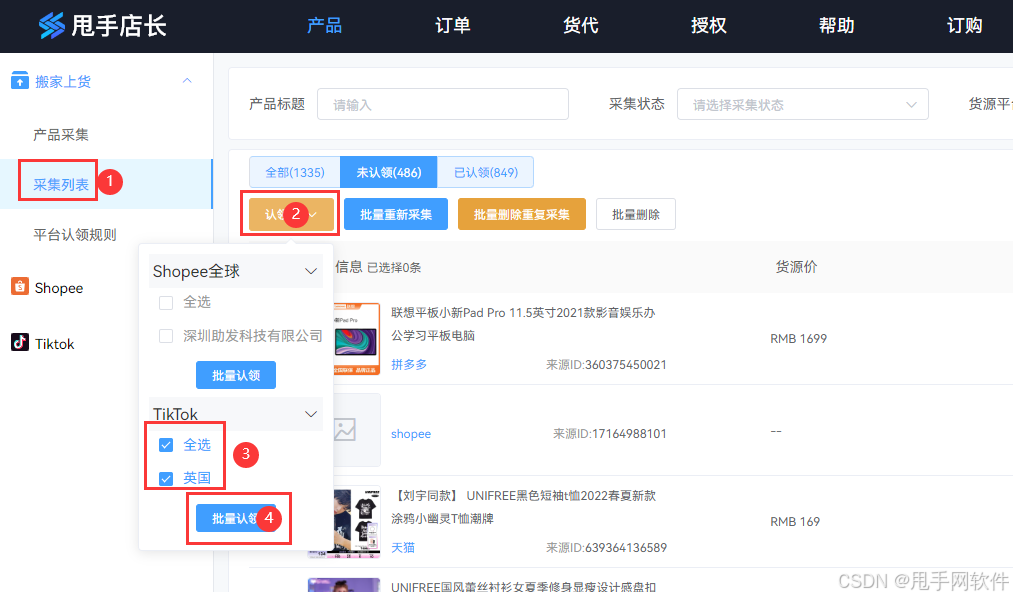The width and height of the screenshot is (1013, 599).
Task: Open the 产品 top menu
Action: [324, 25]
